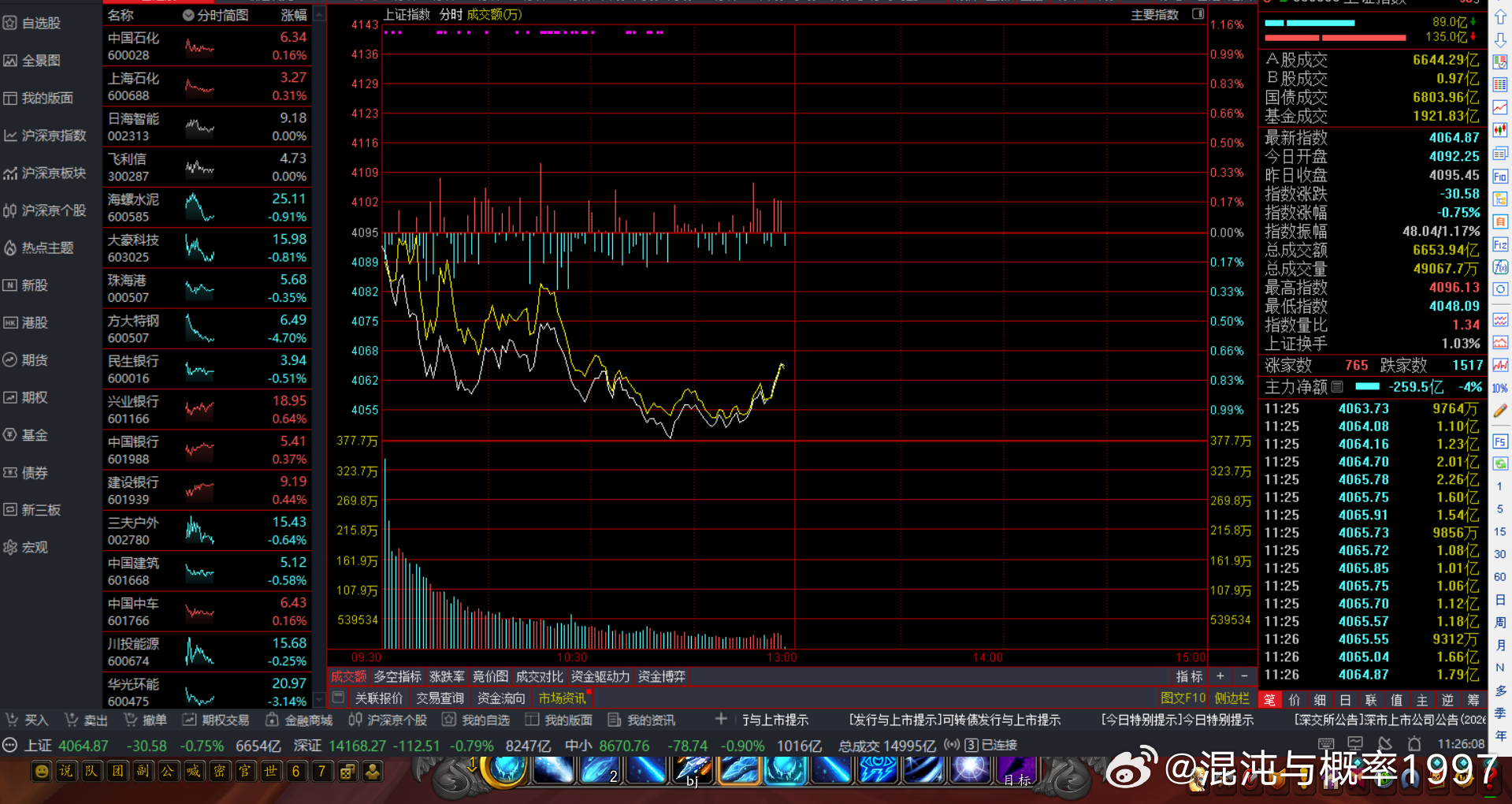Viewport: 1512px width, 804px height.
Task: Click the 主力净额 detail list icon
Action: (1337, 387)
